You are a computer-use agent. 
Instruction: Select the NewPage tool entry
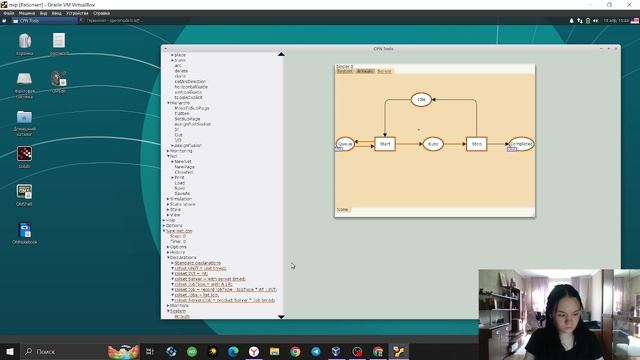coord(184,167)
